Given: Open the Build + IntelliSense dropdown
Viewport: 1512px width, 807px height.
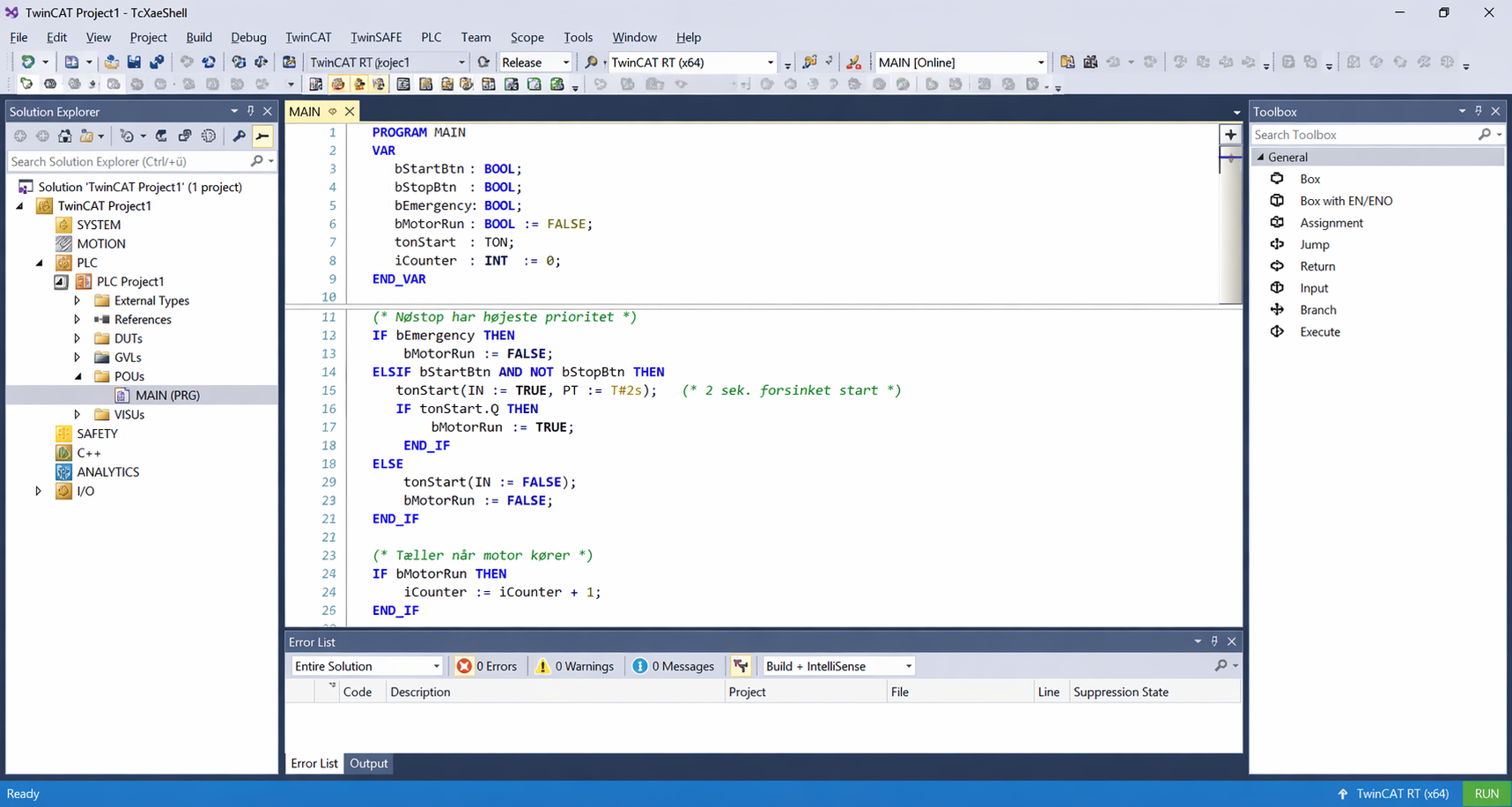Looking at the screenshot, I should coord(909,666).
